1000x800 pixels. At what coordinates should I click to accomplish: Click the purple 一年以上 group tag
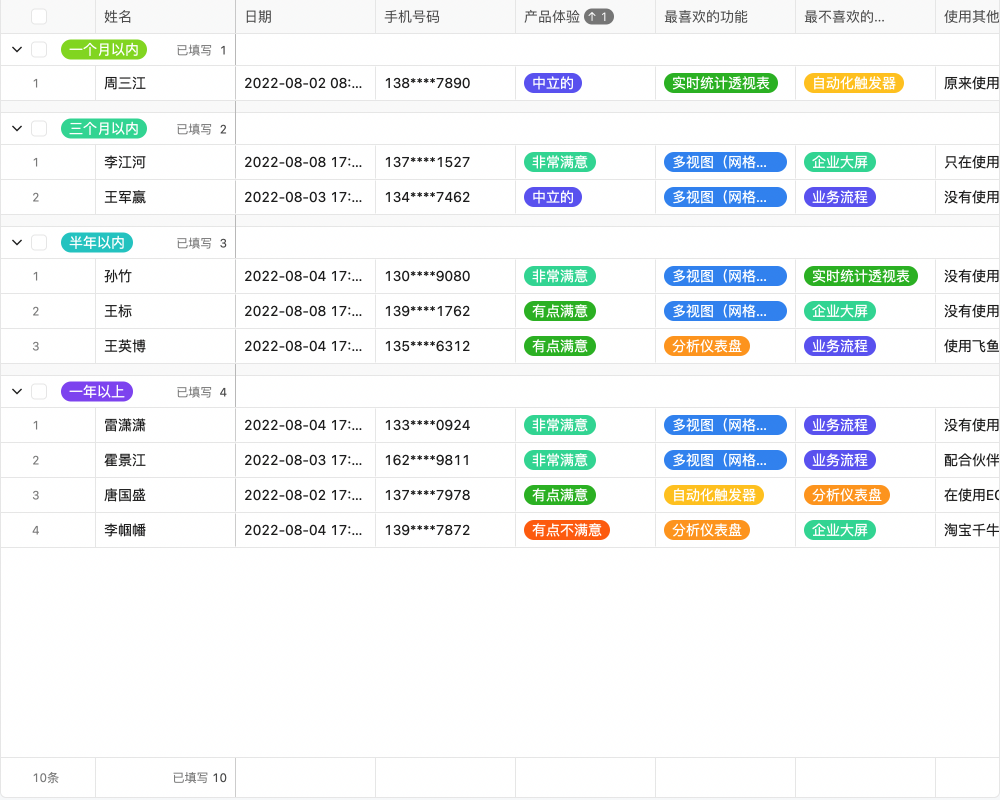coord(97,391)
